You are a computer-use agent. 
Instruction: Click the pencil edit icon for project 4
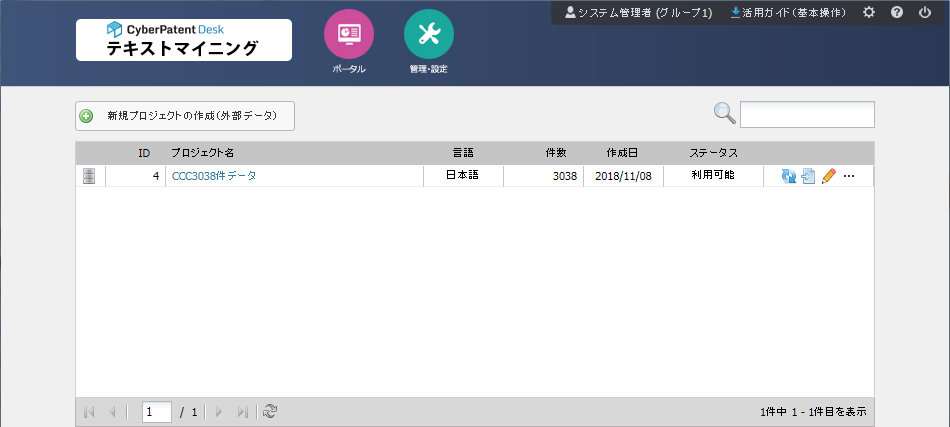tap(828, 176)
